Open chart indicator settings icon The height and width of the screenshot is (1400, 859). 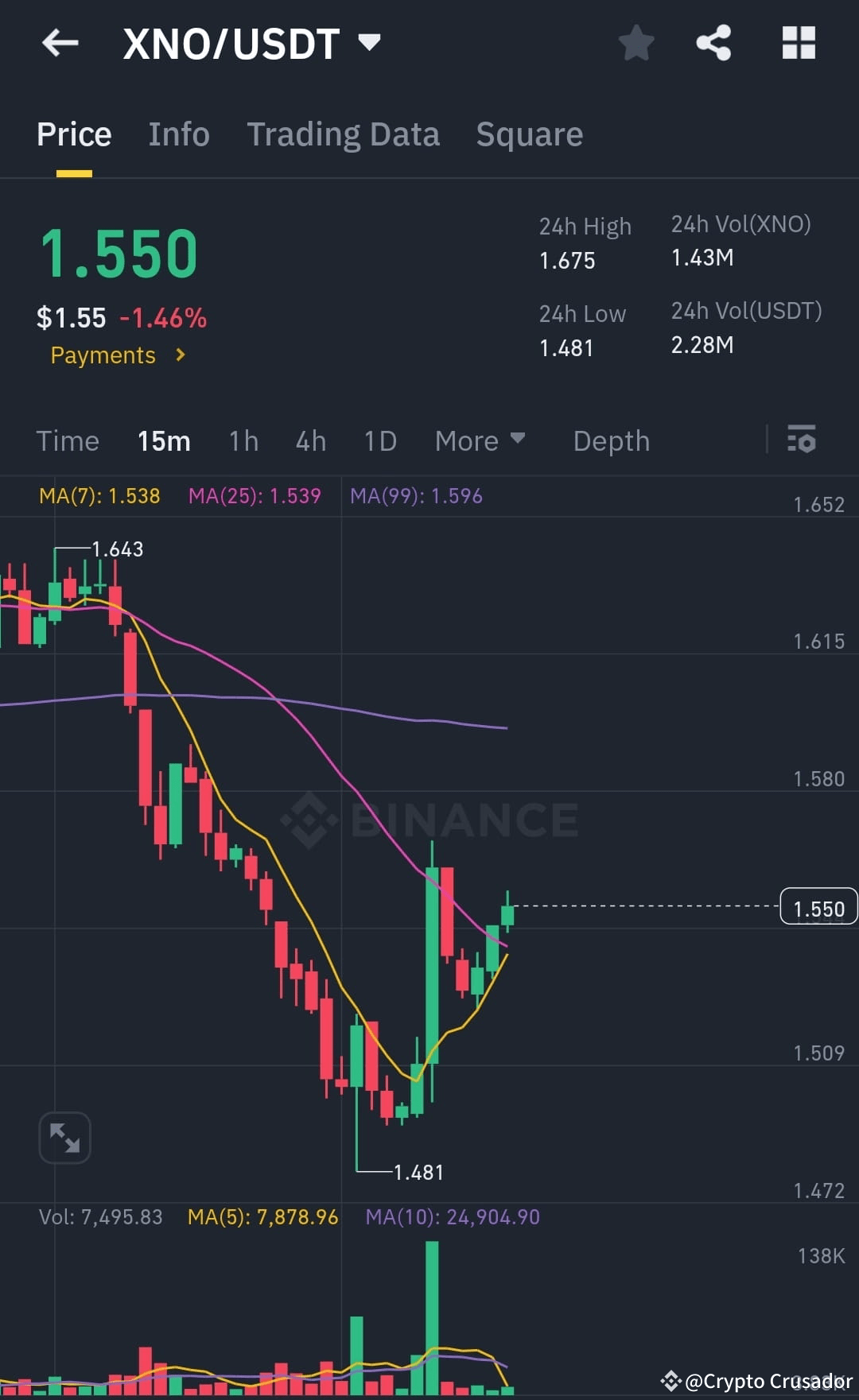coord(803,440)
